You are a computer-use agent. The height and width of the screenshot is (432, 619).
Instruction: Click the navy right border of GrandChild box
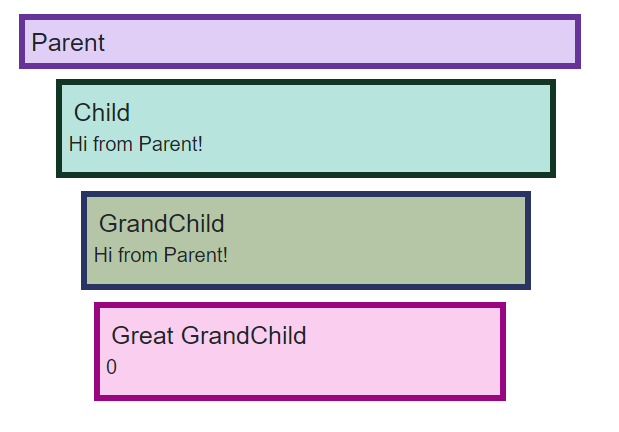coord(527,240)
